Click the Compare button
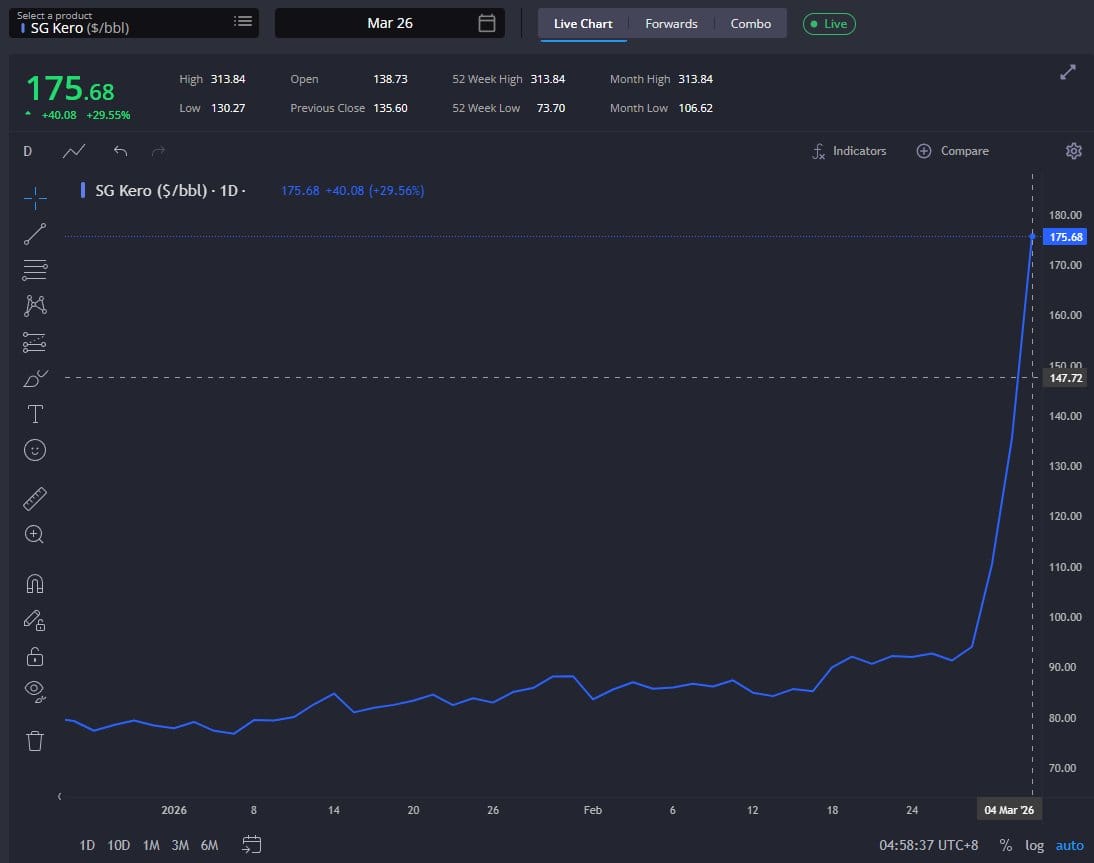Viewport: 1094px width, 863px height. 952,151
